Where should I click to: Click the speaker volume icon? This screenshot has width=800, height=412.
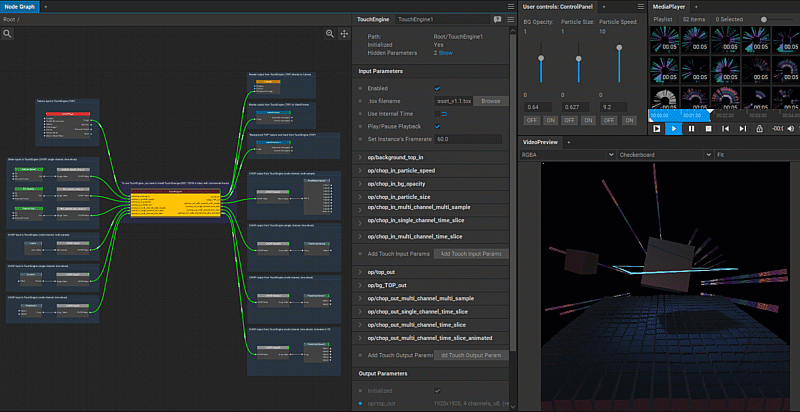790,128
